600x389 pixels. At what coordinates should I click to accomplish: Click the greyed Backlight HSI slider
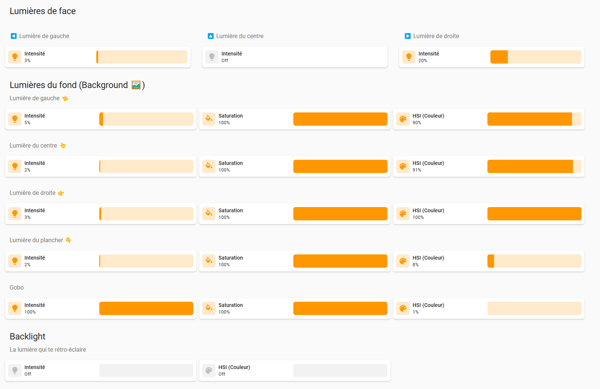340,370
